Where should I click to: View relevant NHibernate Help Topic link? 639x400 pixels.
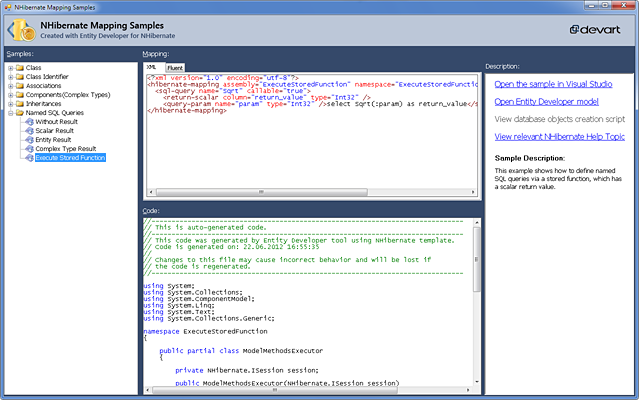[560, 136]
